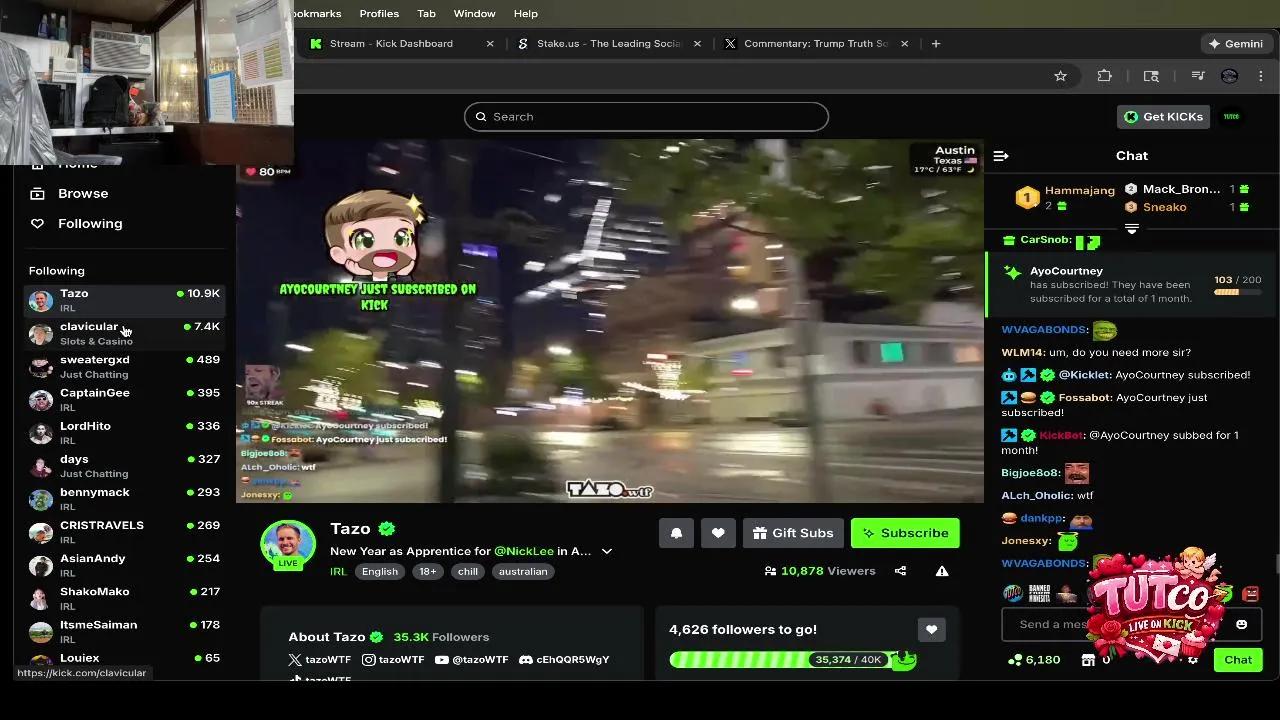This screenshot has width=1280, height=720.
Task: Select the australian tag
Action: tap(523, 572)
